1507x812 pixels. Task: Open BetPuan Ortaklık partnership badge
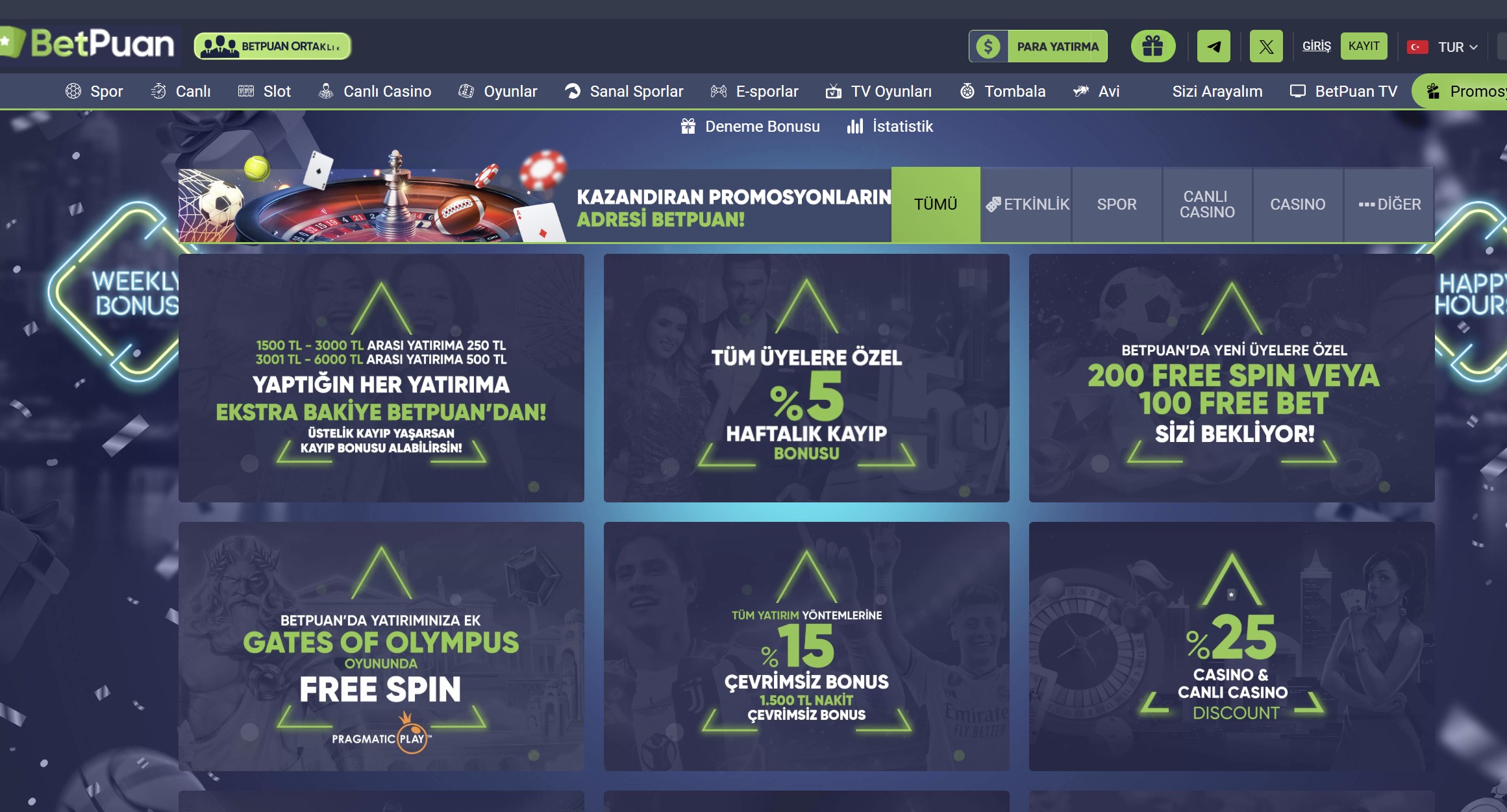click(272, 46)
